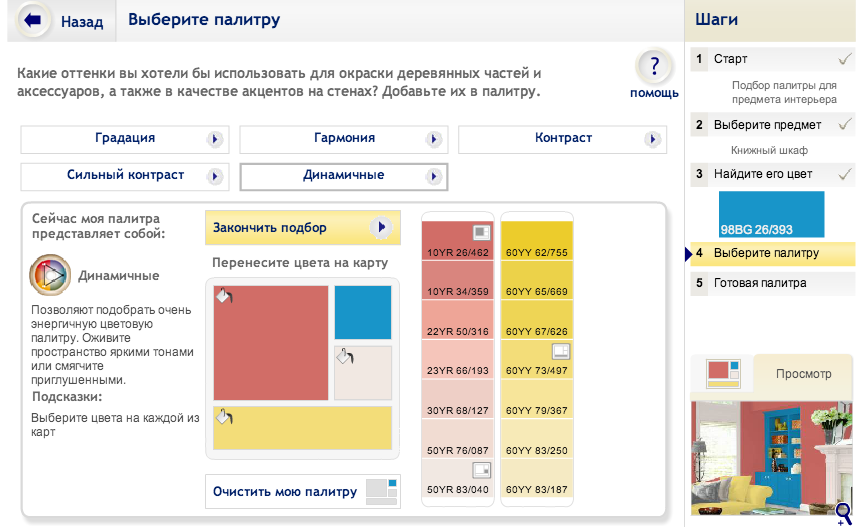Click the palette icon on Очистить мою палитру
This screenshot has width=859, height=527.
(x=381, y=490)
